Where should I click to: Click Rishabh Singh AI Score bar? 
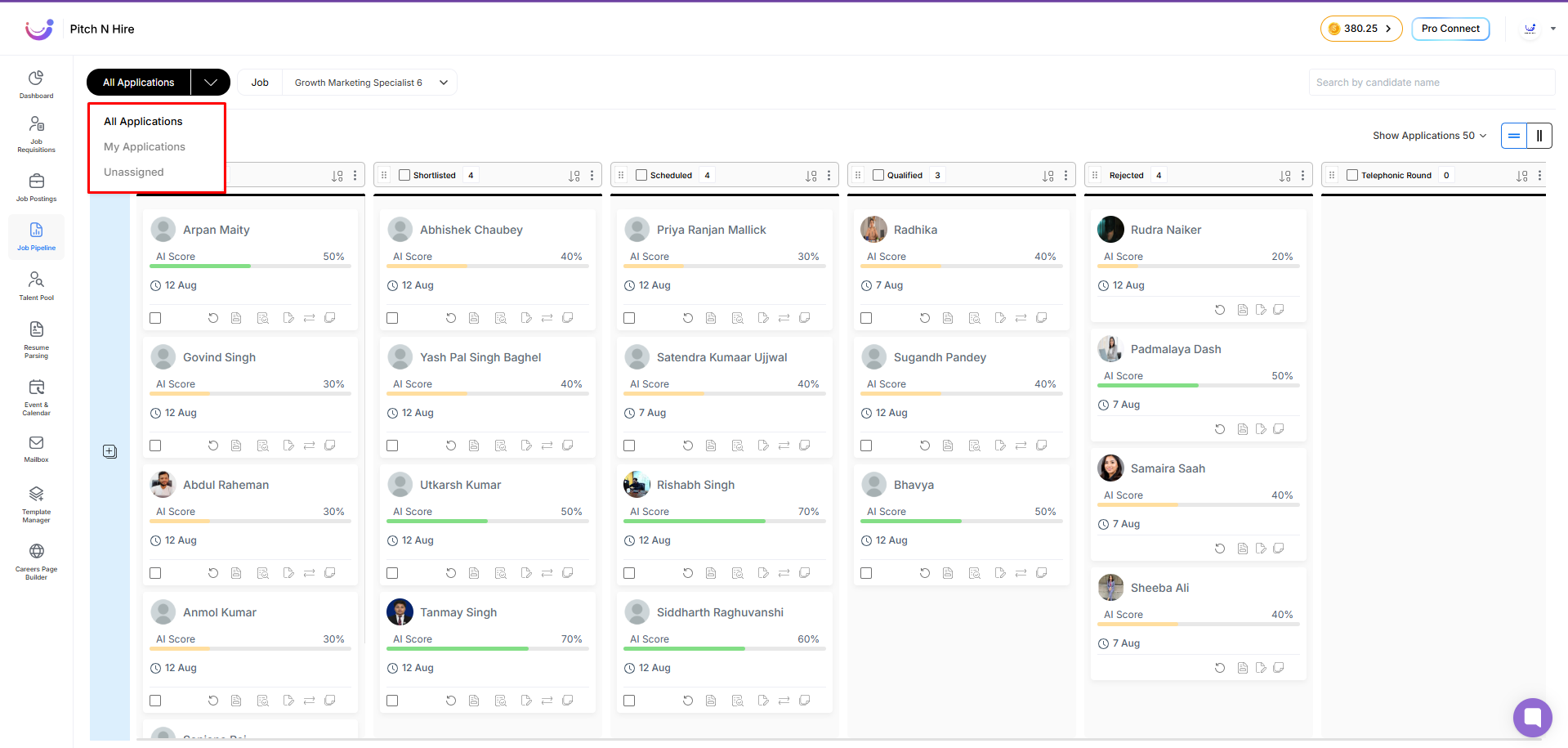[x=725, y=521]
